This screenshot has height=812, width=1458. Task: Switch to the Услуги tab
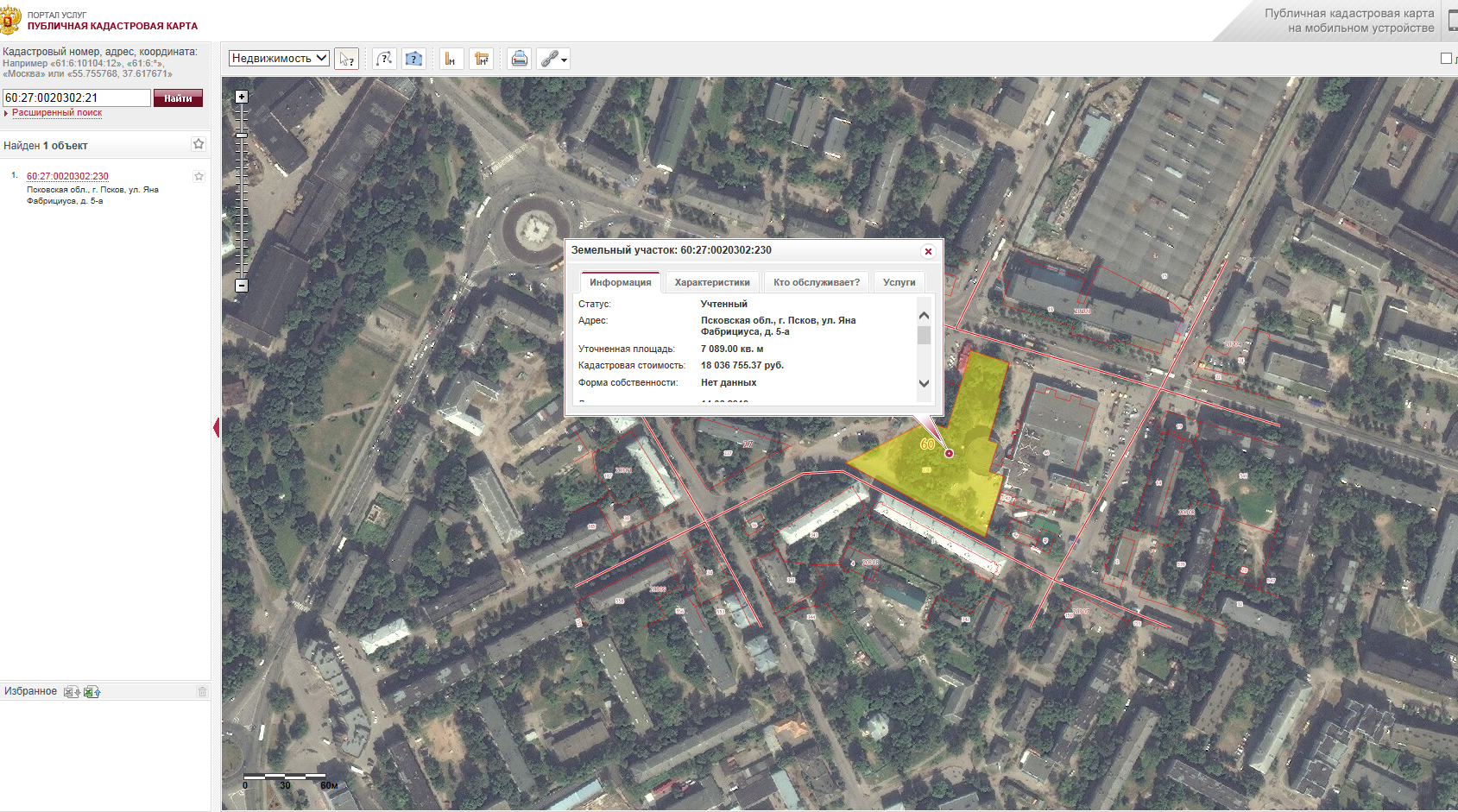click(899, 282)
